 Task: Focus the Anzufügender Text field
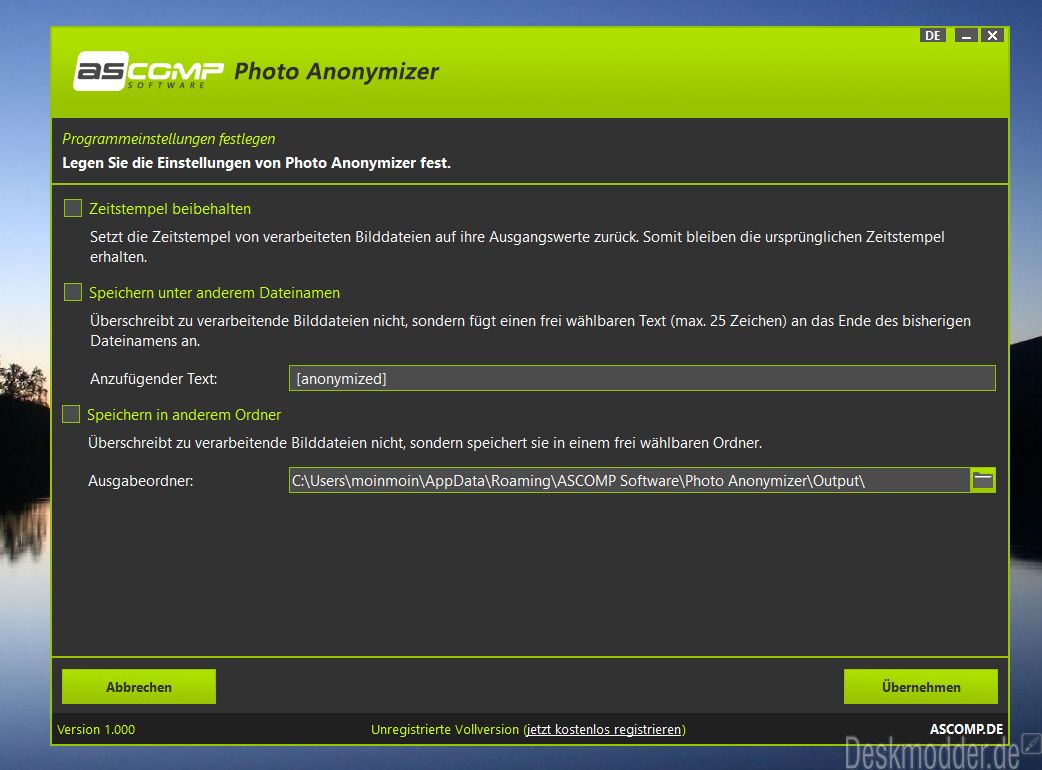point(642,378)
